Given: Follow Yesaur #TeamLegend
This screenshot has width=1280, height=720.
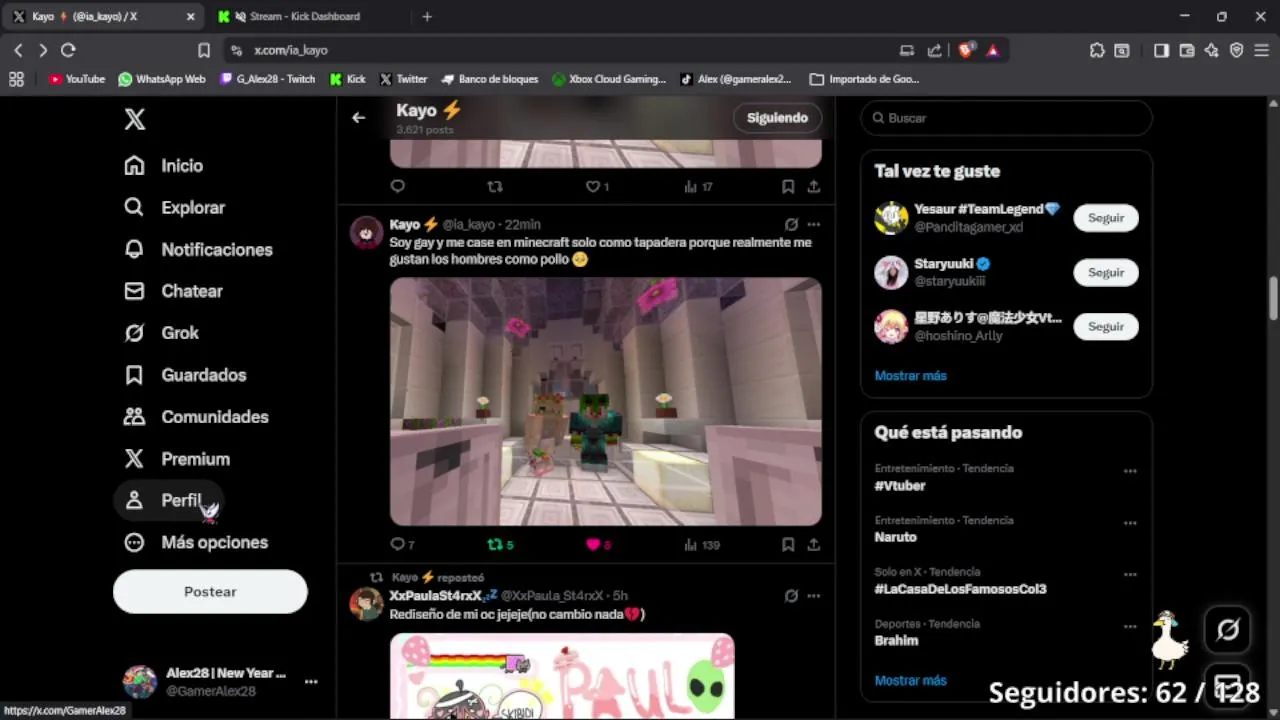Looking at the screenshot, I should 1106,218.
